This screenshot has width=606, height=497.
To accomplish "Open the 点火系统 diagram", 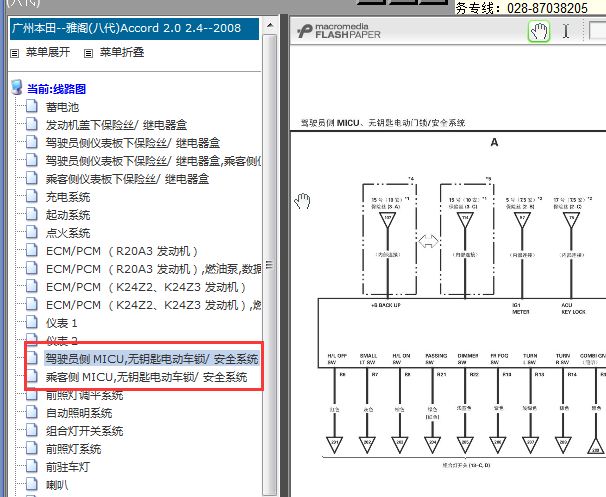I will click(68, 233).
